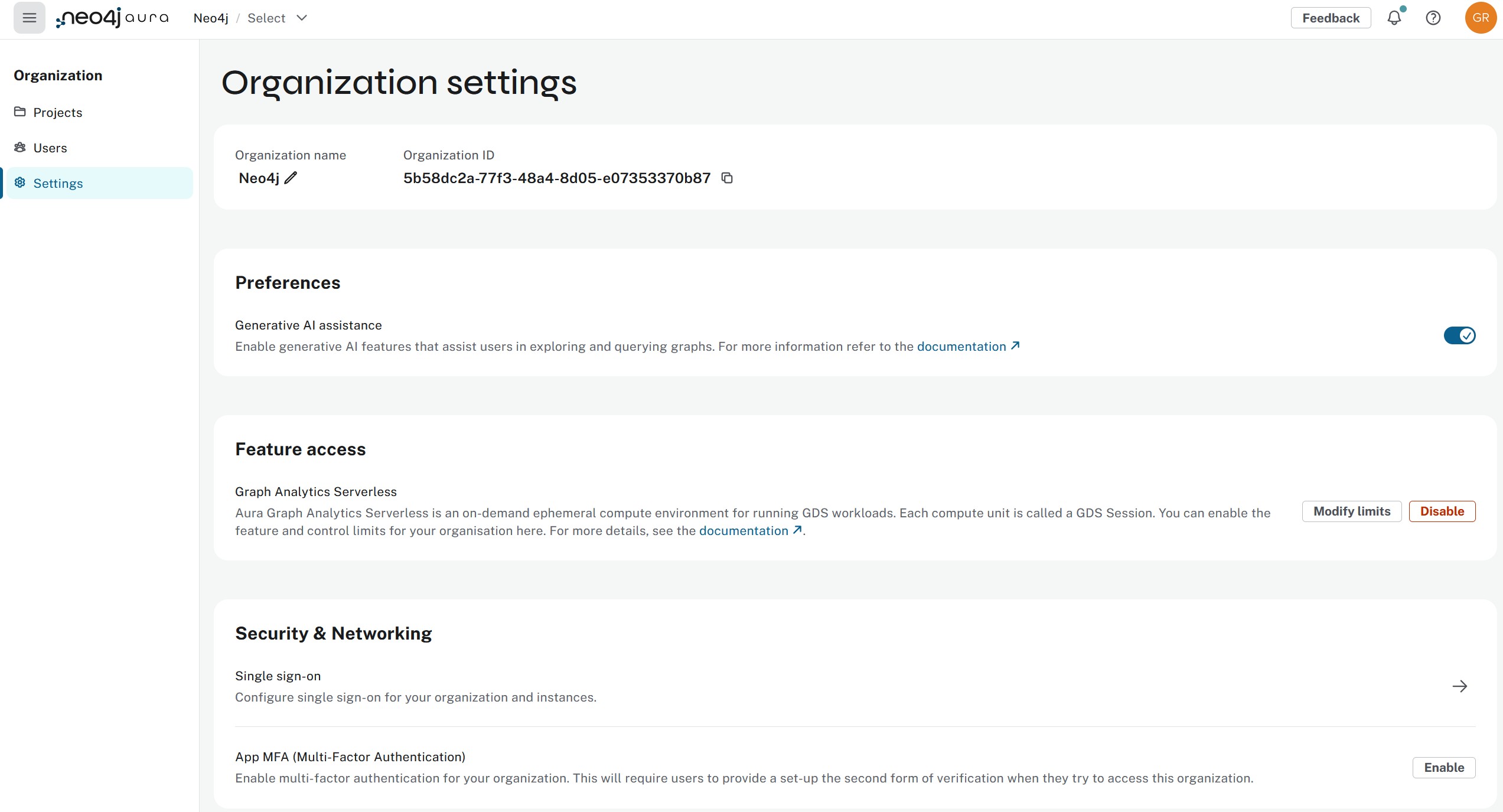Open Projects in the sidebar
Viewport: 1503px width, 812px height.
click(57, 112)
